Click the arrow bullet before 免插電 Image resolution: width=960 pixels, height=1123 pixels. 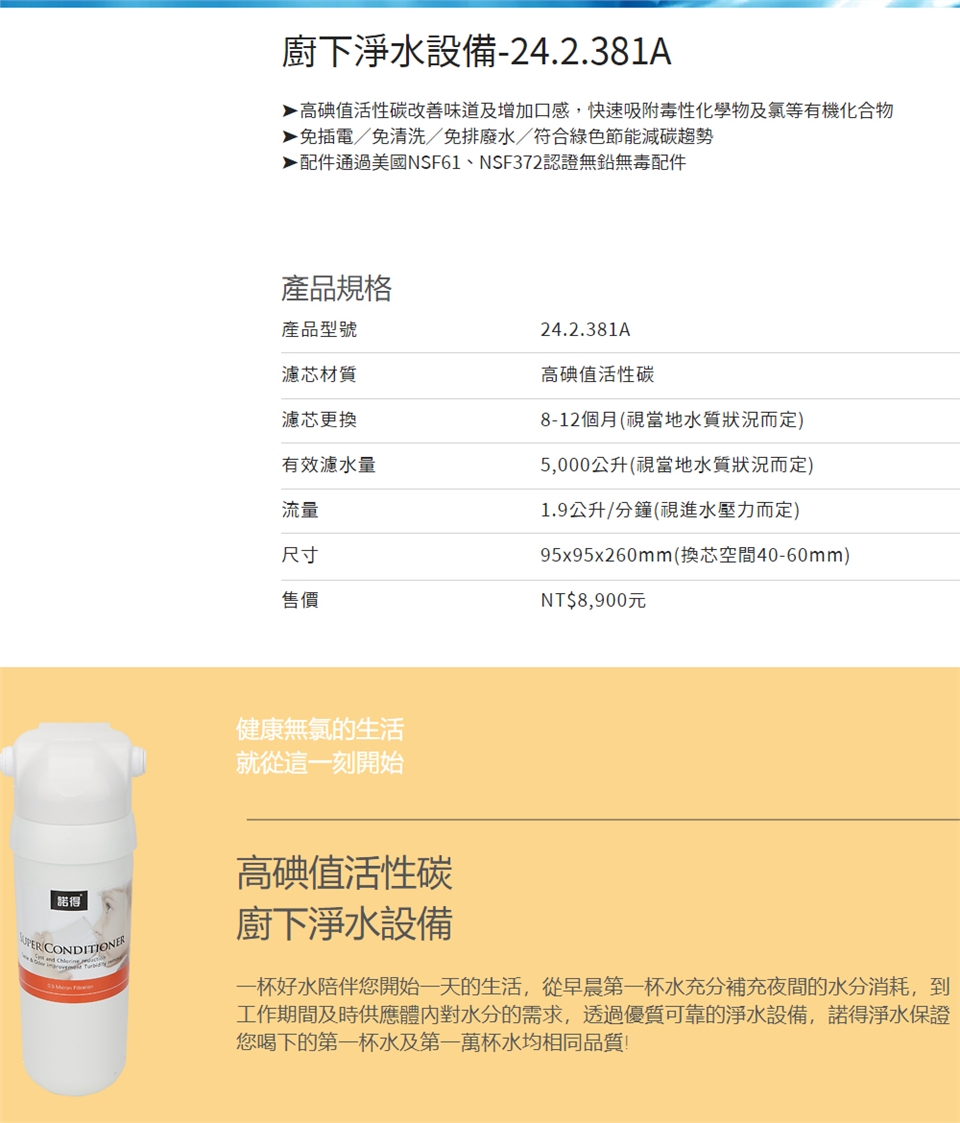tap(289, 136)
